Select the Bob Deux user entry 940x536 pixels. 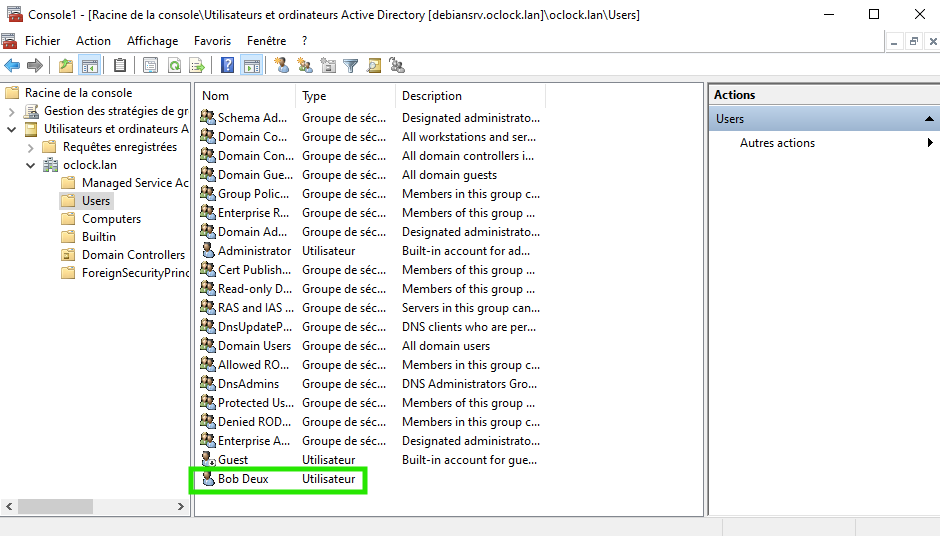(243, 479)
